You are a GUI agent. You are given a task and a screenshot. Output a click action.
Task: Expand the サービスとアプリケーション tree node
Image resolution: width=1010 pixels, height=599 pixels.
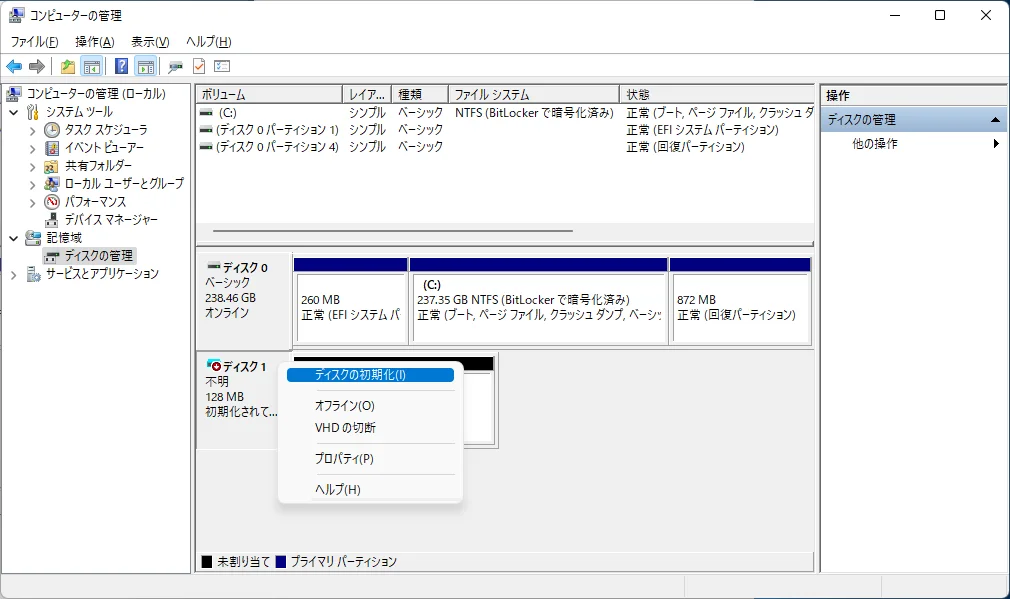tap(14, 274)
